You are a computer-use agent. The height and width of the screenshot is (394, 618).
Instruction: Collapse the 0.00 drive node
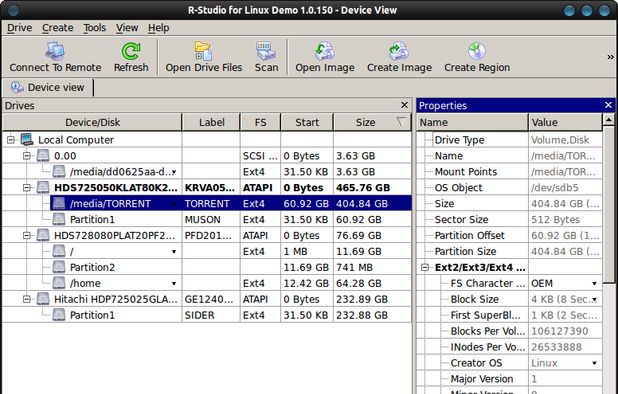(27, 156)
